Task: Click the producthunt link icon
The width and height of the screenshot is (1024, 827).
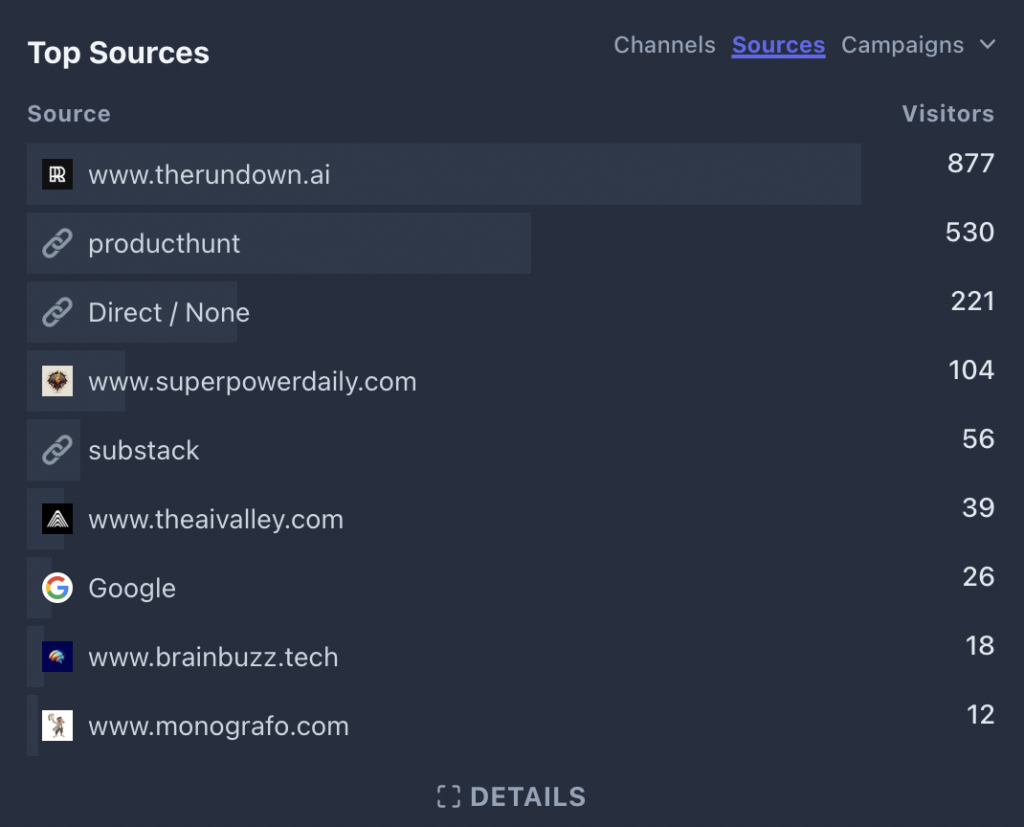Action: point(57,244)
